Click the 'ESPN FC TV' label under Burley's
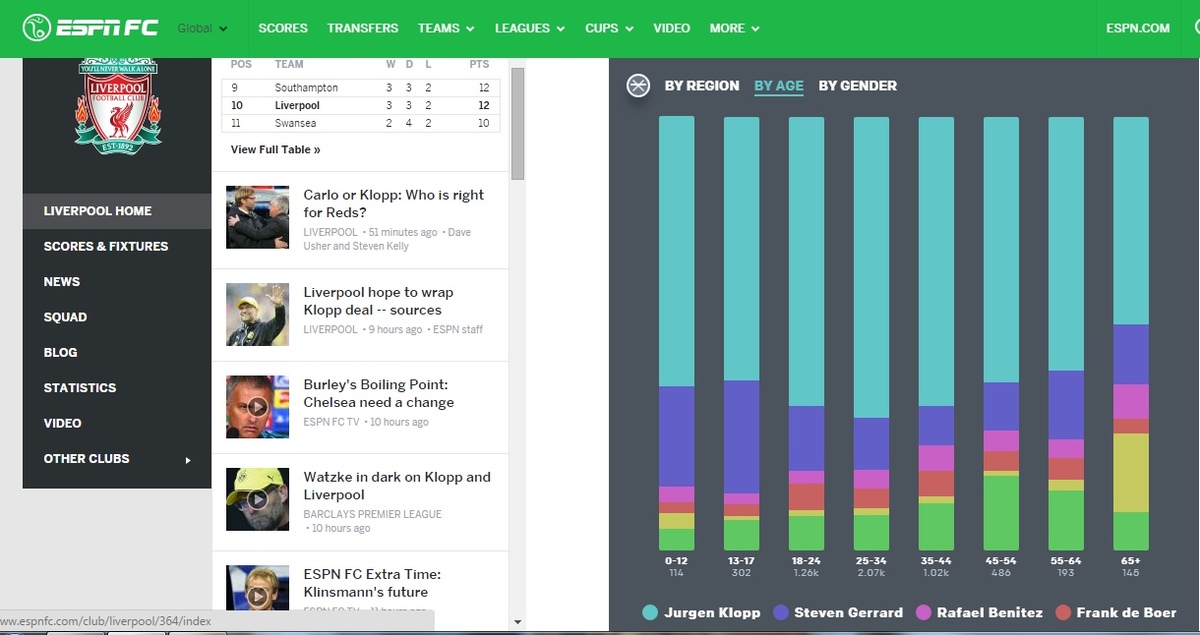 click(331, 422)
